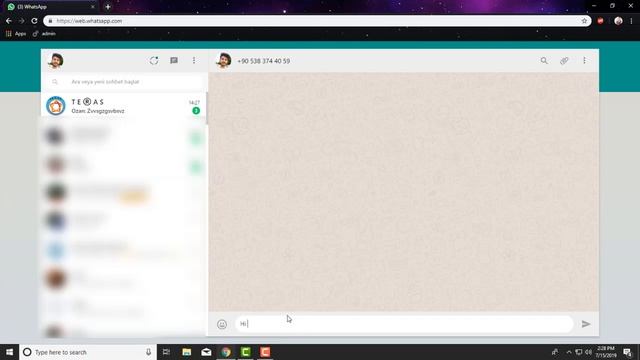
Task: Click the taskbar microphone icon
Action: click(x=149, y=352)
